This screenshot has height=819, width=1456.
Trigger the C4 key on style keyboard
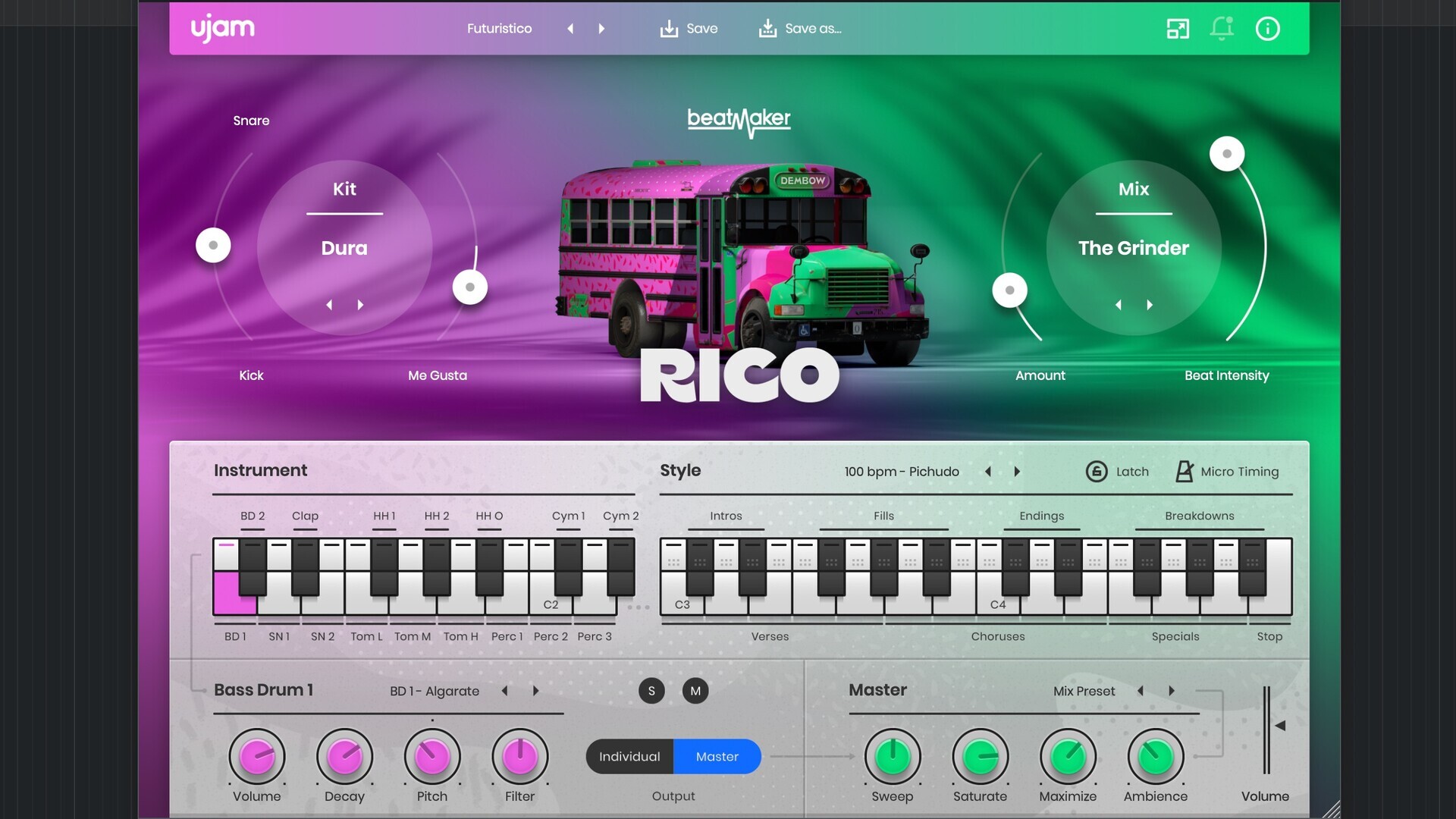pyautogui.click(x=997, y=604)
